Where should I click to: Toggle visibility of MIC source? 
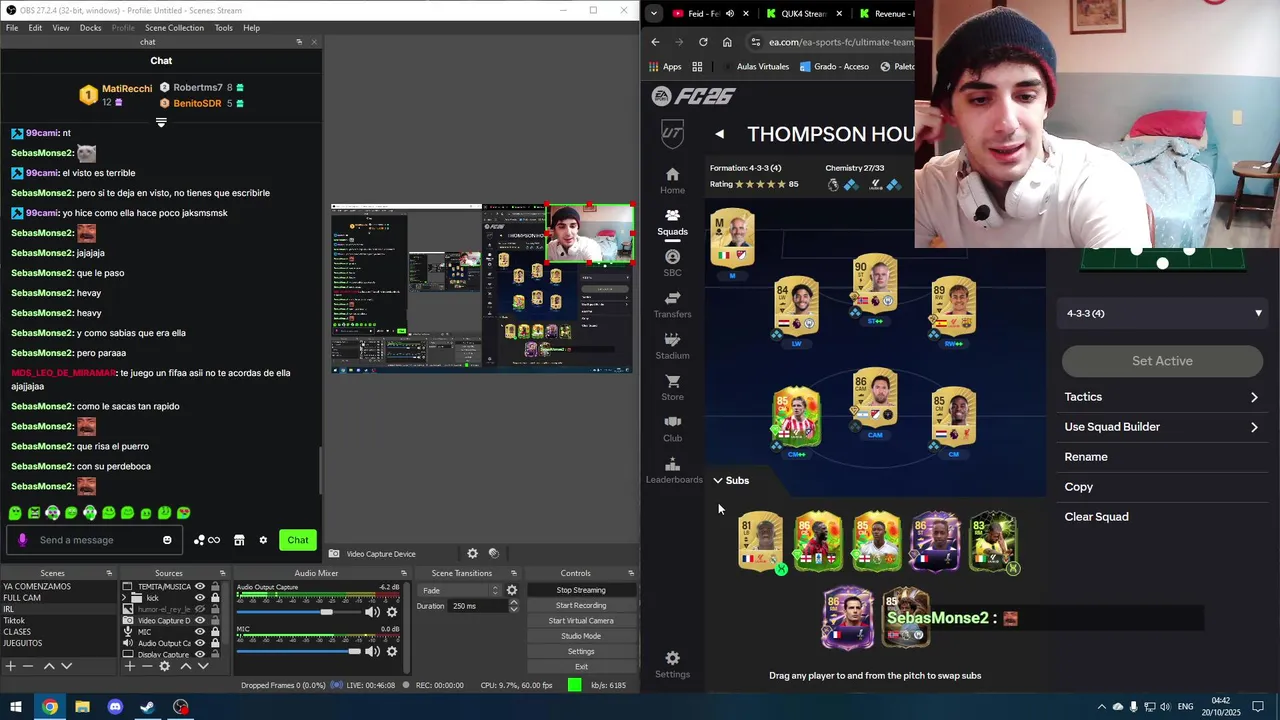click(200, 632)
